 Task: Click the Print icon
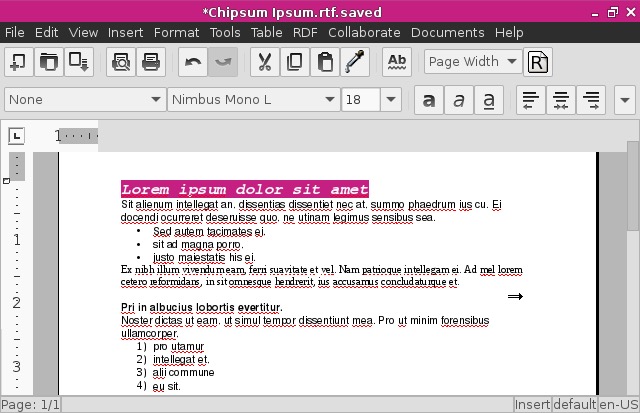click(151, 61)
